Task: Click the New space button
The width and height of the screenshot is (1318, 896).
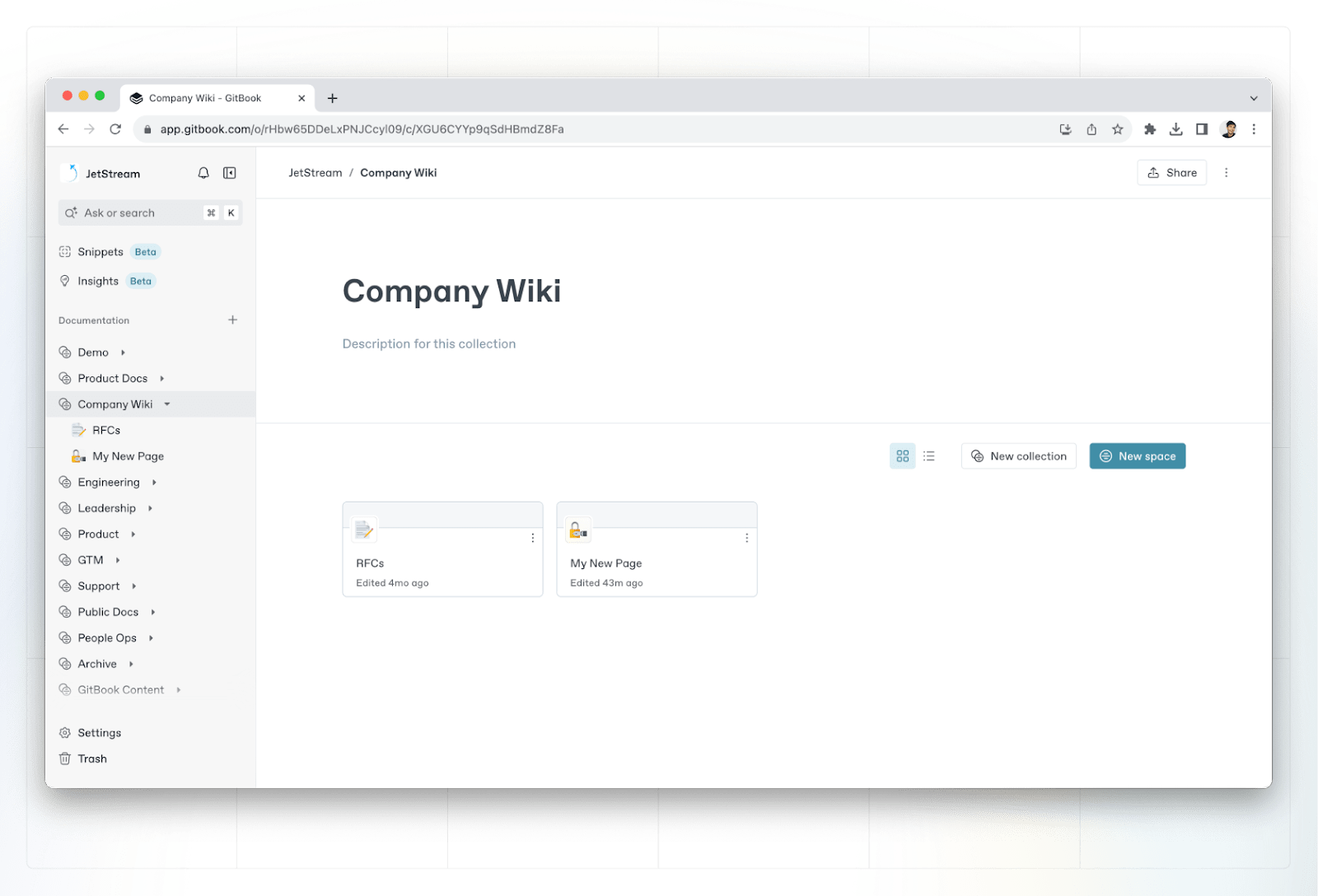Action: coord(1138,456)
